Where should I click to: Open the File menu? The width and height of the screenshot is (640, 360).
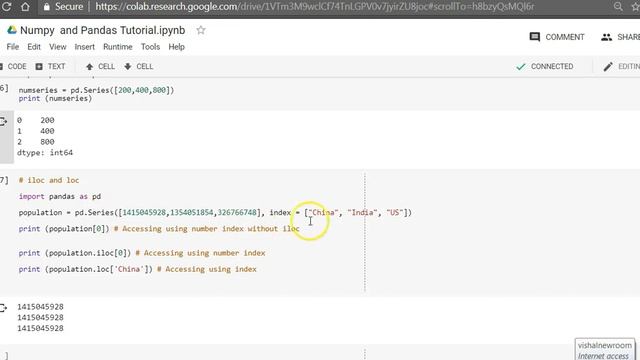(13, 47)
